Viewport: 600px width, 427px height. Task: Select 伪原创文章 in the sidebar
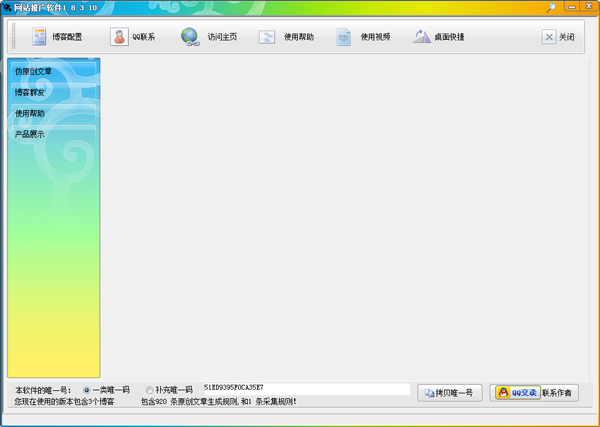(x=54, y=71)
